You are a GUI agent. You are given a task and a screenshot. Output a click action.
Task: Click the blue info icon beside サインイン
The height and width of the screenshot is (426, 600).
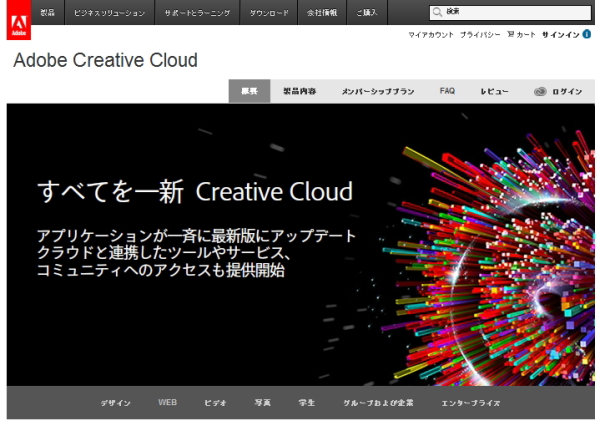click(x=586, y=34)
